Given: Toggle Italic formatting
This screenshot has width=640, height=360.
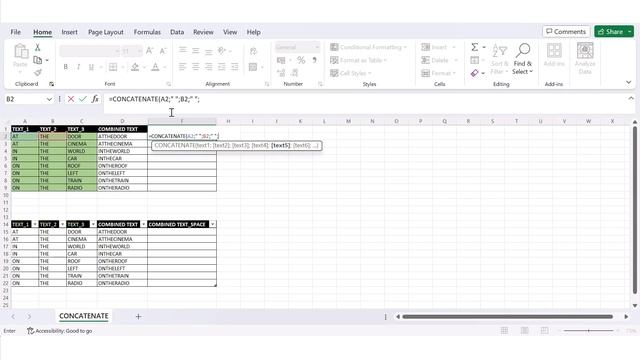Looking at the screenshot, I should coord(78,67).
